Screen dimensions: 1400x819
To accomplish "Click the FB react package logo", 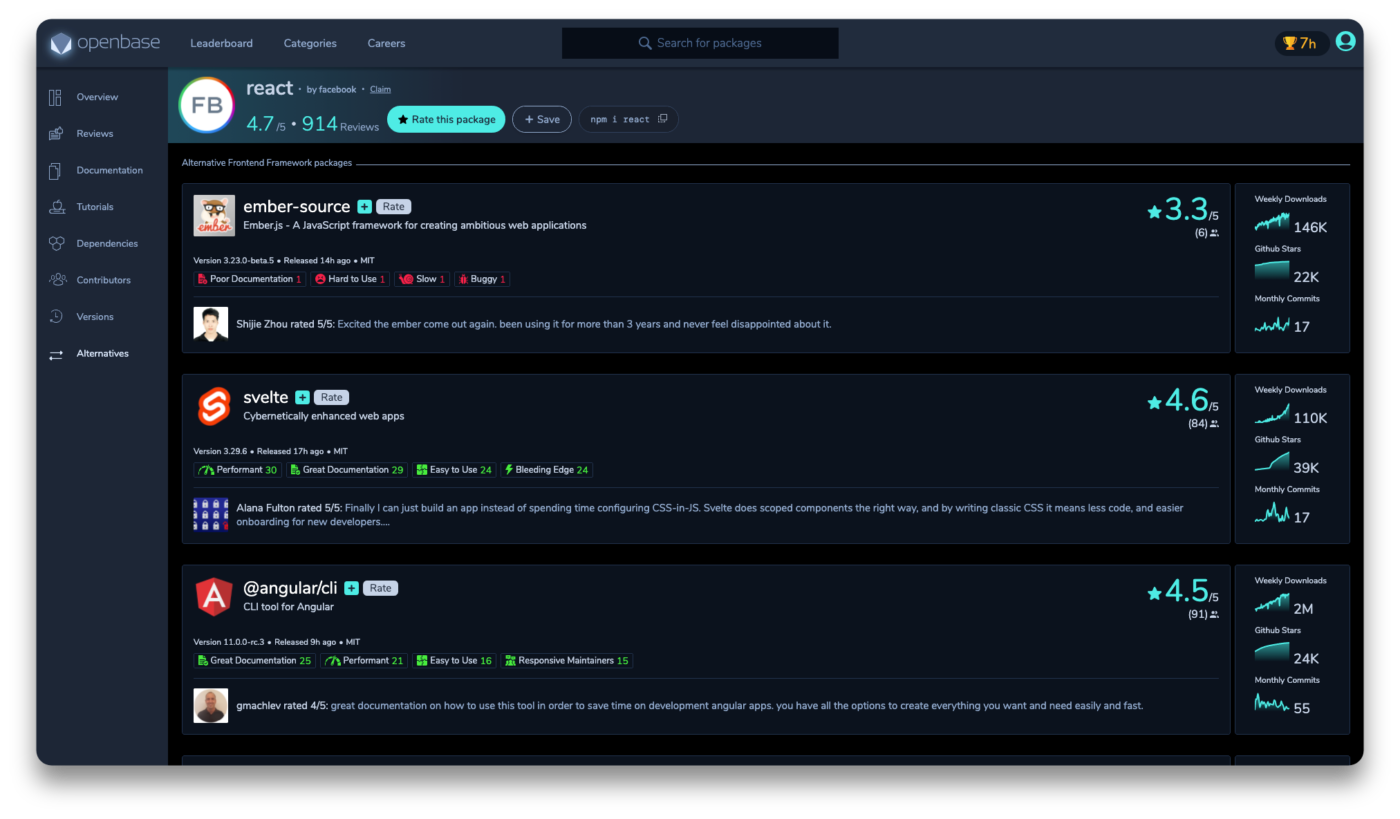I will point(206,105).
